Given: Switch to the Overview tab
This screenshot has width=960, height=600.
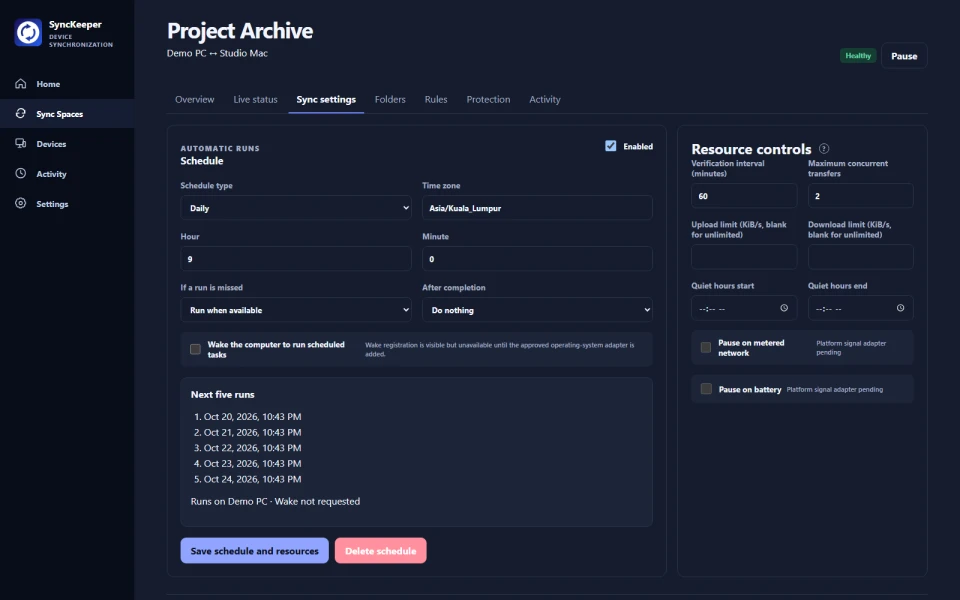Looking at the screenshot, I should [195, 99].
